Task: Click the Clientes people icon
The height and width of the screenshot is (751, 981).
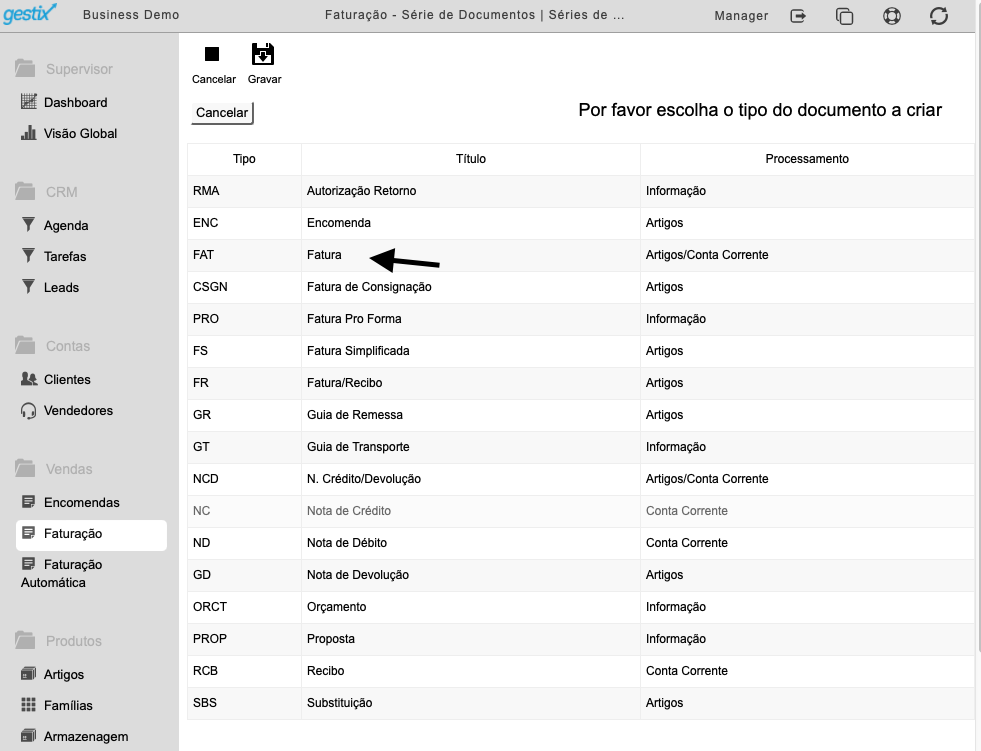Action: (29, 379)
